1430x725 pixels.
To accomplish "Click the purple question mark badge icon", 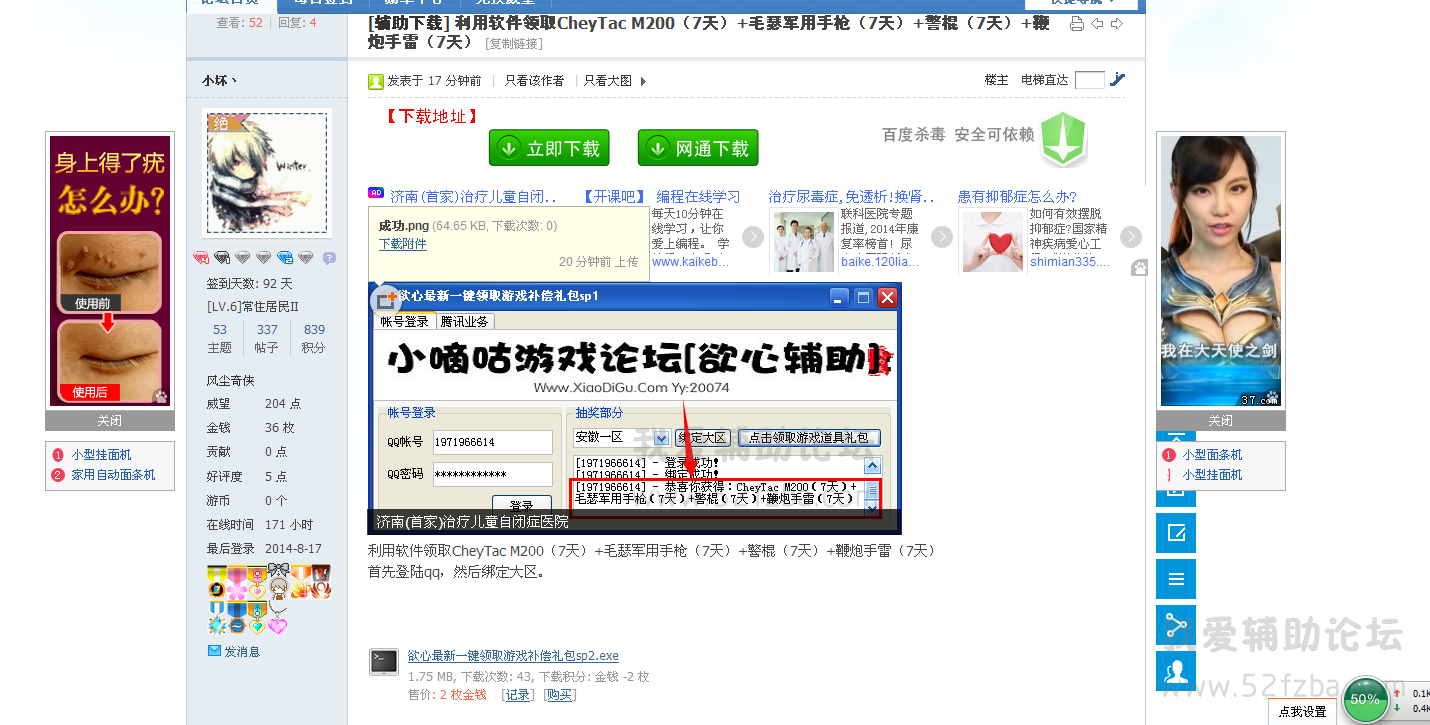I will pyautogui.click(x=329, y=258).
